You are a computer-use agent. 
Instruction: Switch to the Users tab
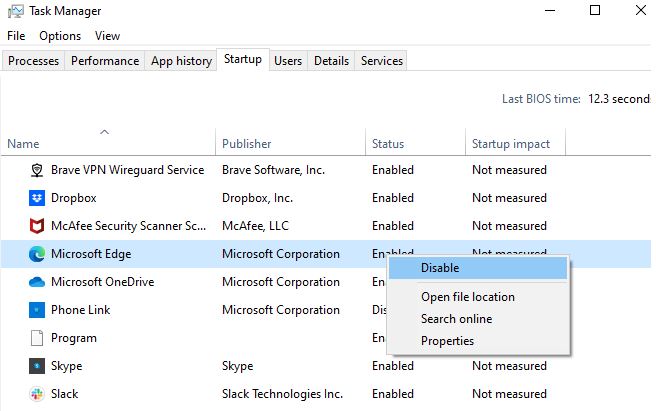[288, 61]
